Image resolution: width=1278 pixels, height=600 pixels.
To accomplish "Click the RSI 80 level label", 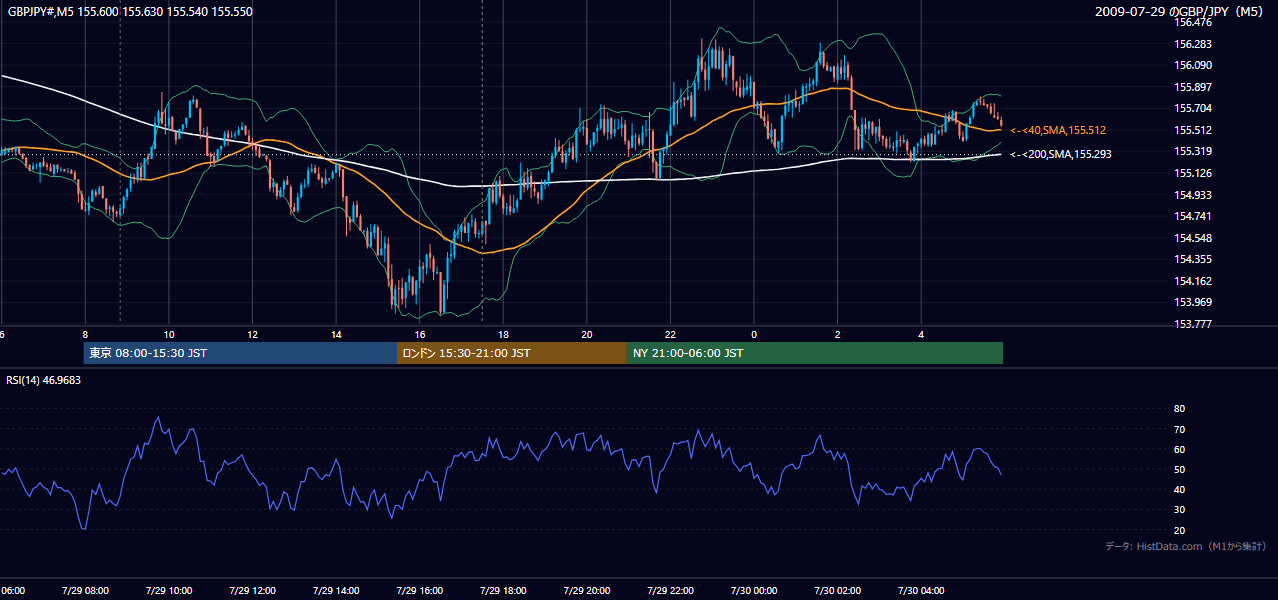I will (x=1179, y=409).
